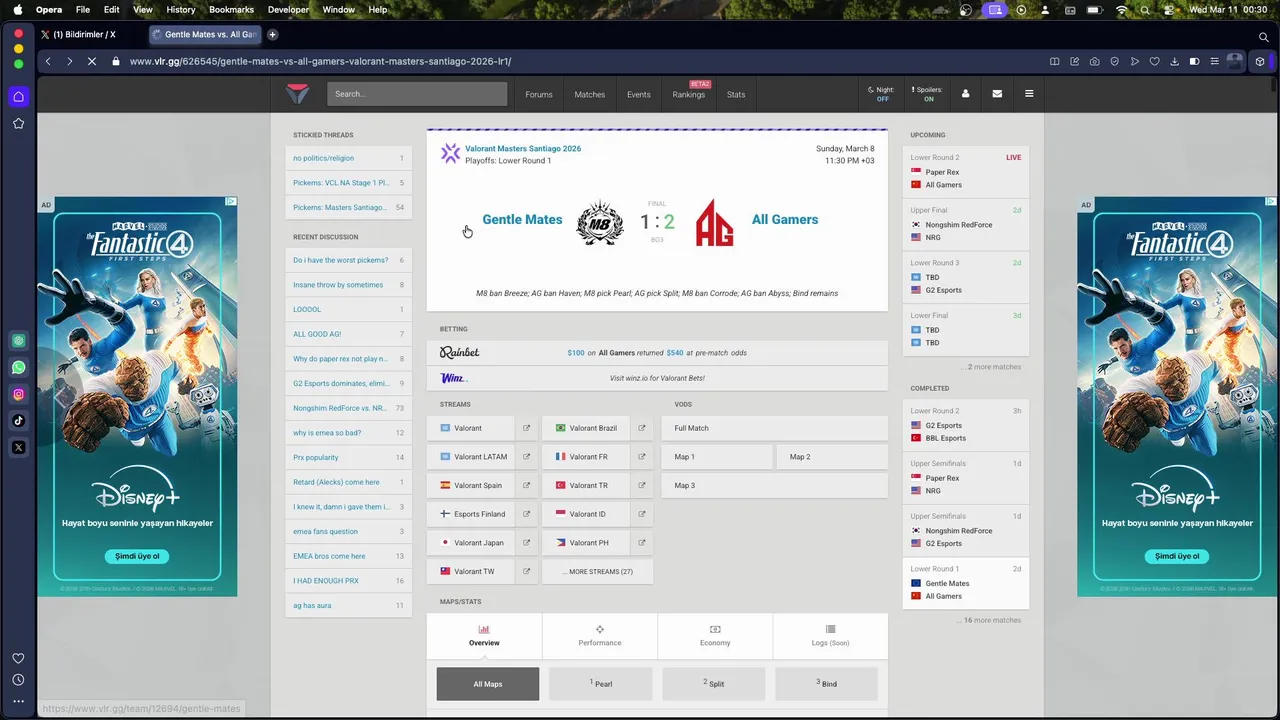Click the 'Şimdi üye ol' button on left ad
1280x720 pixels.
coord(137,556)
